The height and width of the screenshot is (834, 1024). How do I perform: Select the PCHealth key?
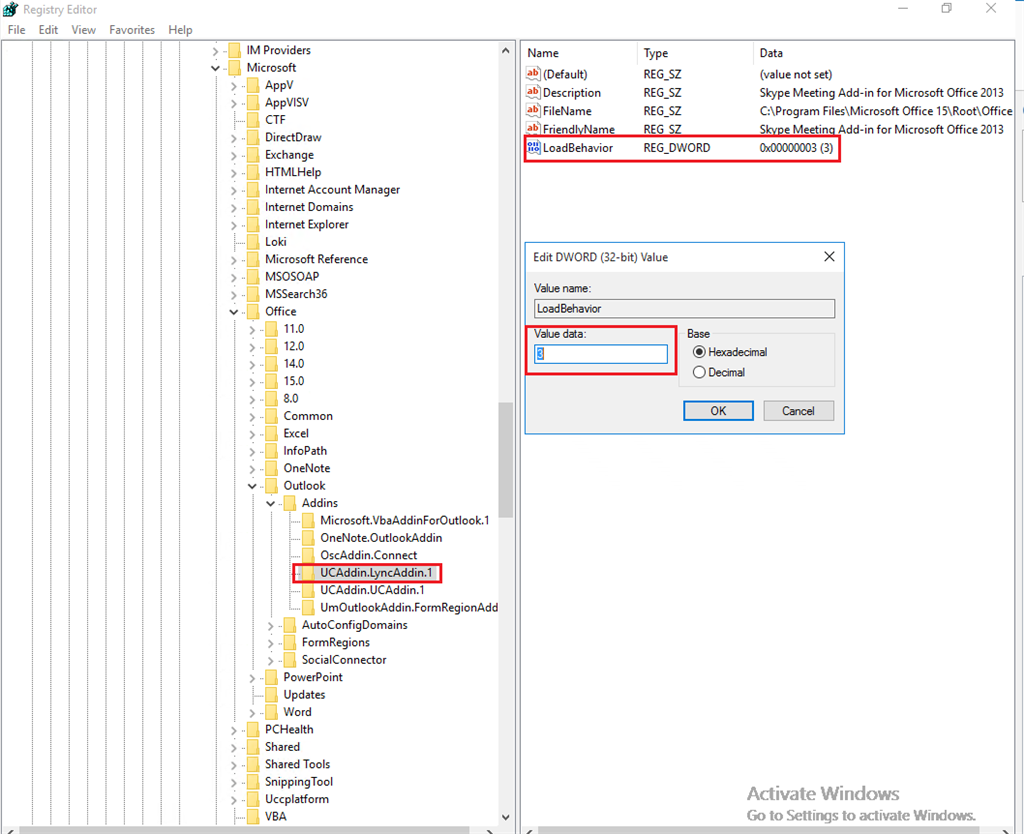click(289, 730)
